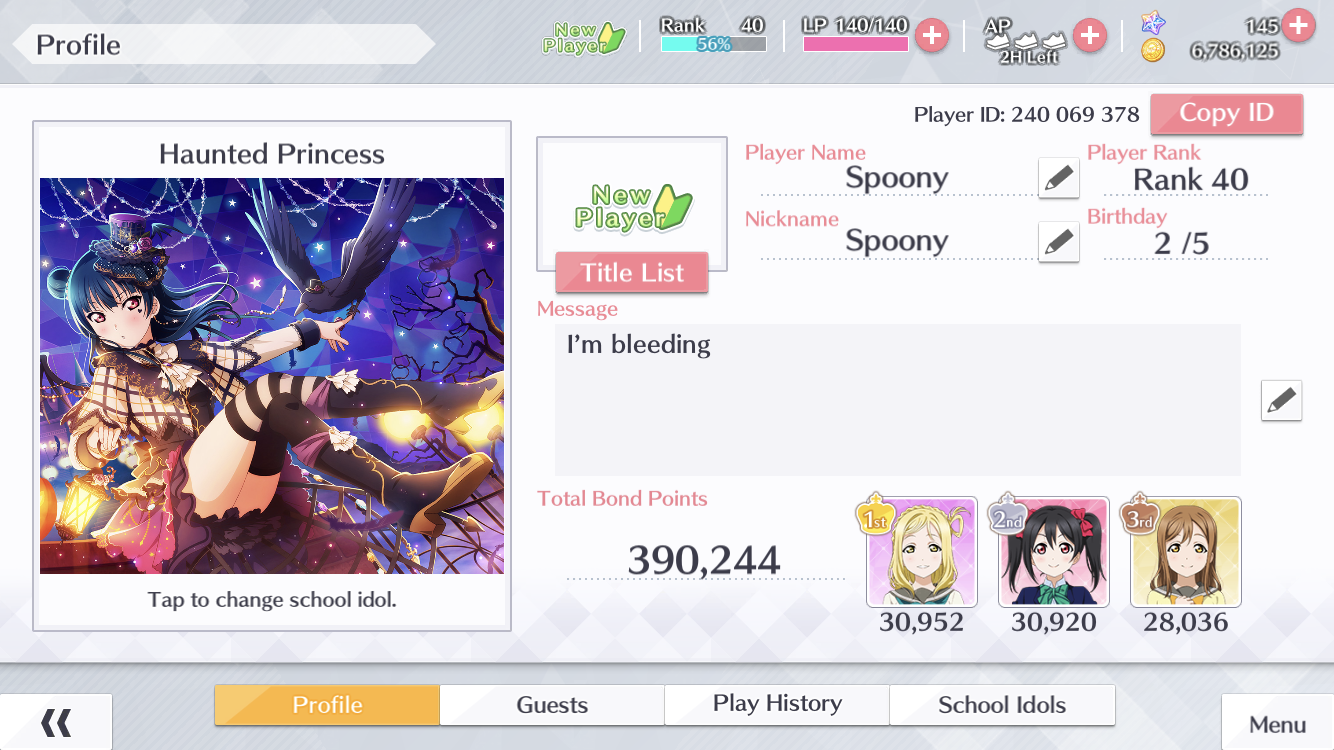Edit Player Name with pencil icon
This screenshot has width=1334, height=750.
coord(1059,179)
